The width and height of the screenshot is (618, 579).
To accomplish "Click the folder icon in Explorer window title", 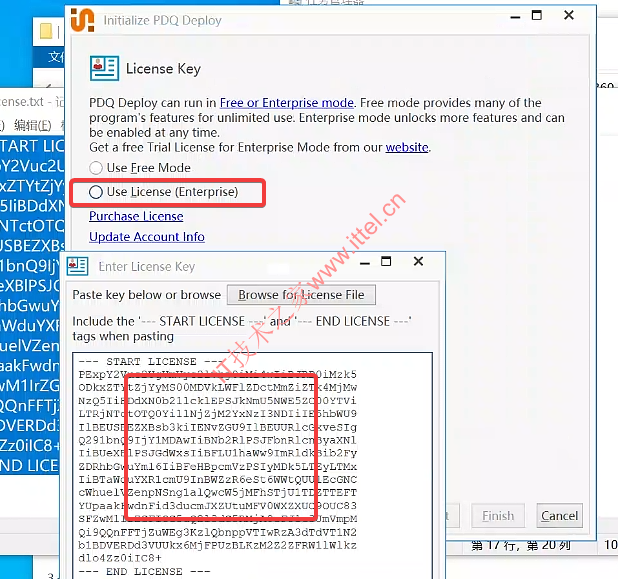I will 46,32.
